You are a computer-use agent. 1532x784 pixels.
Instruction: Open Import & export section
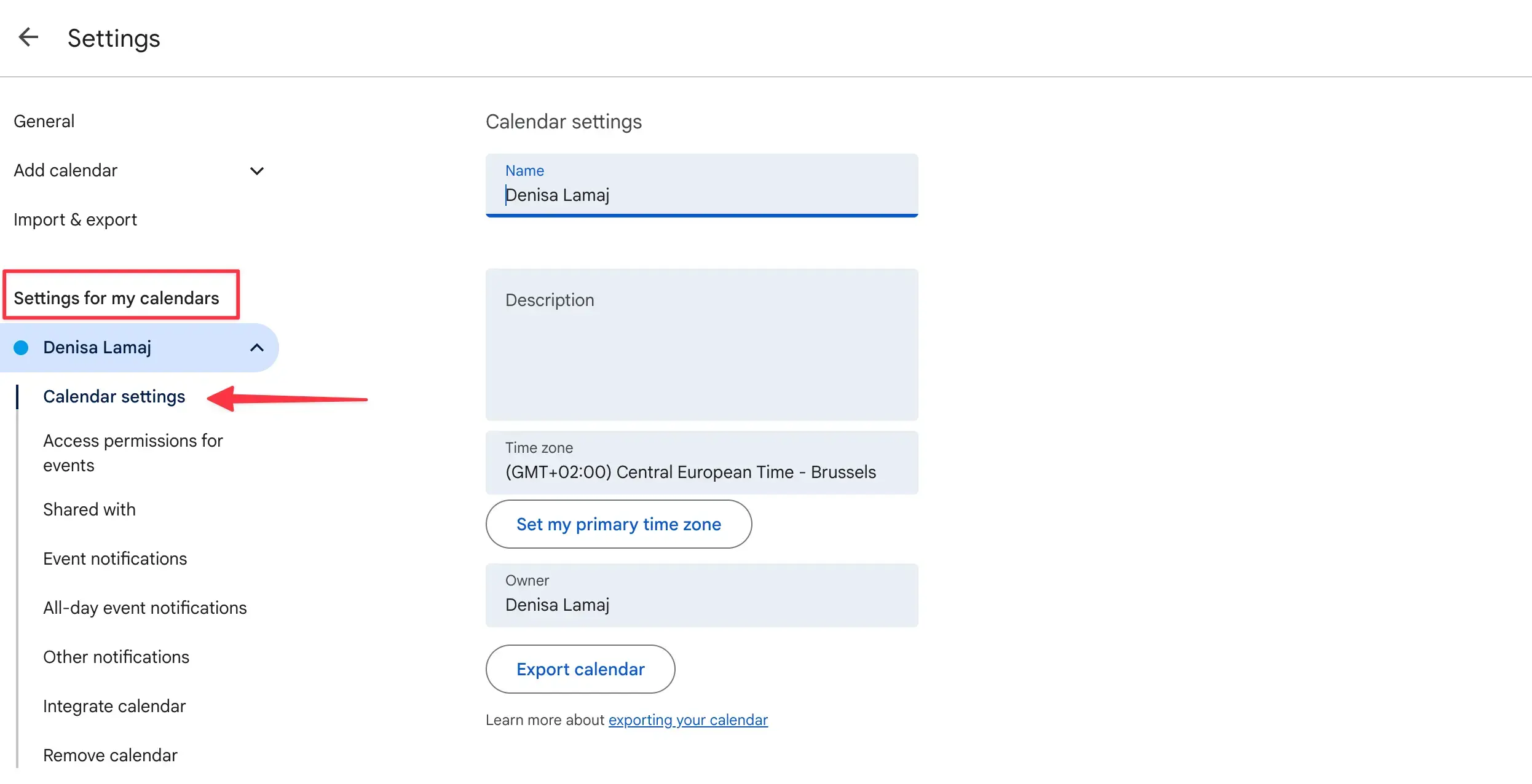tap(75, 219)
